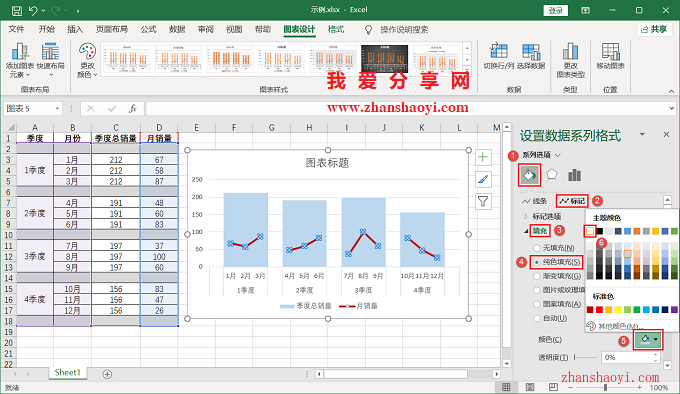Switch to the Marker tab (标记)
Viewport: 680px width, 394px height.
[572, 201]
